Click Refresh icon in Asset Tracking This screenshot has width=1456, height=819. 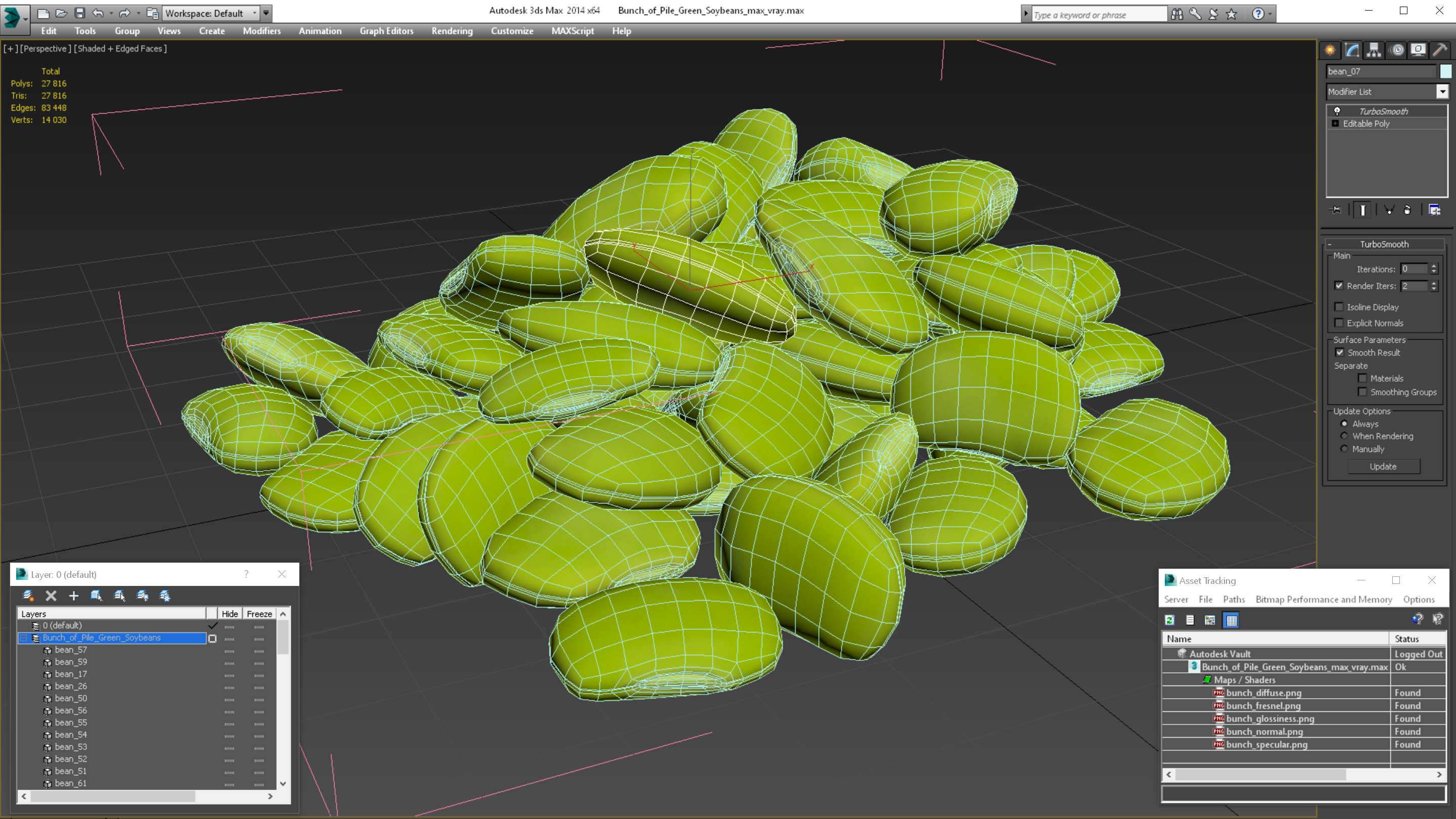(x=1169, y=620)
